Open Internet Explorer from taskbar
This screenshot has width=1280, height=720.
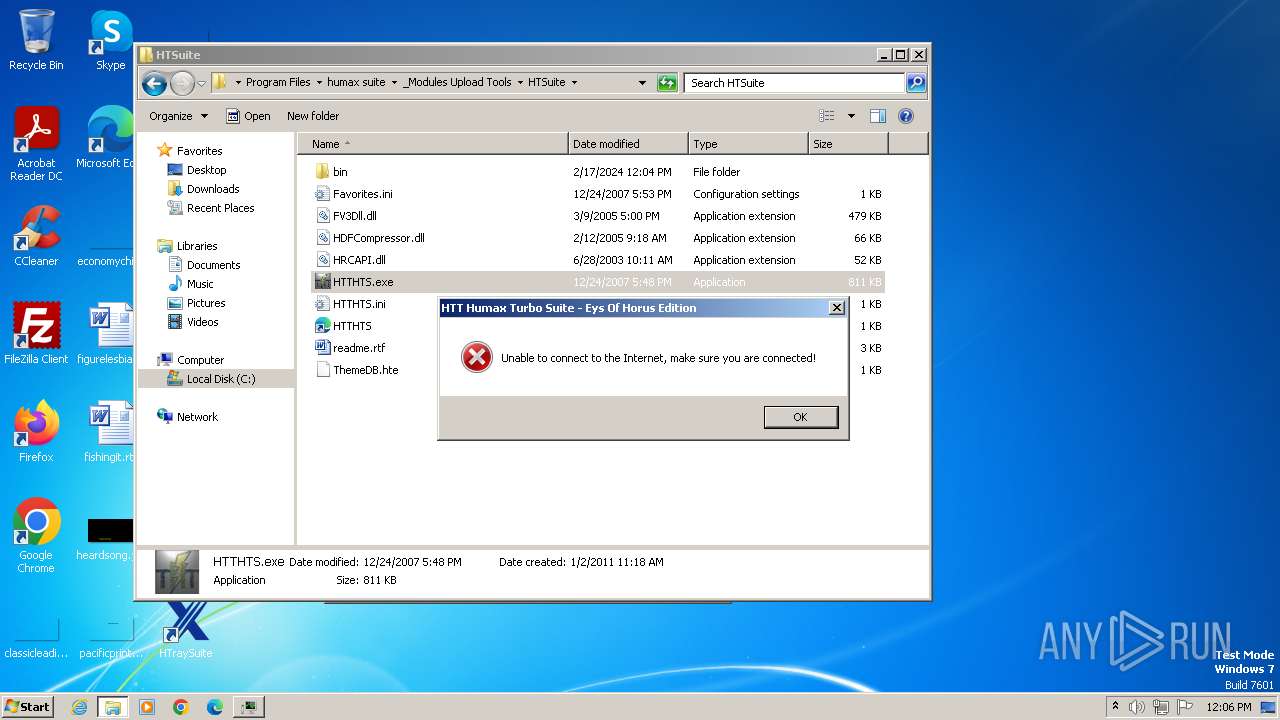[x=79, y=707]
